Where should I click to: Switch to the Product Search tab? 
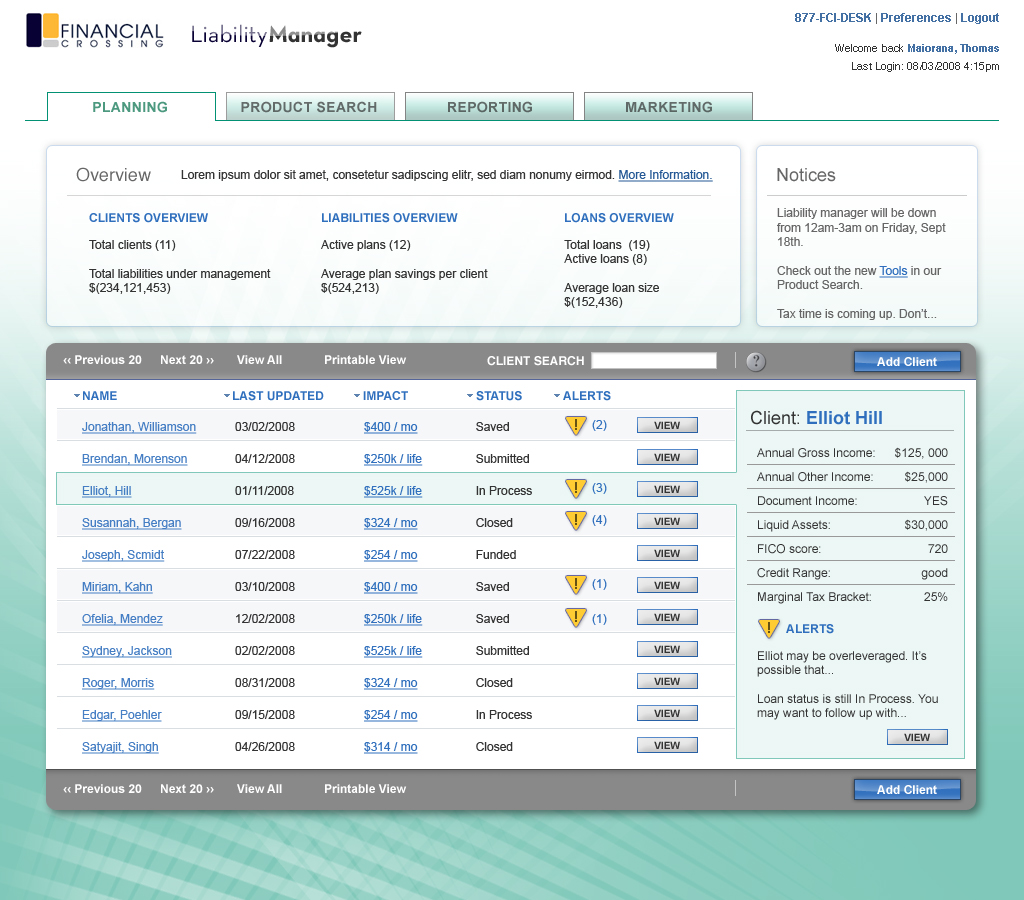(310, 107)
